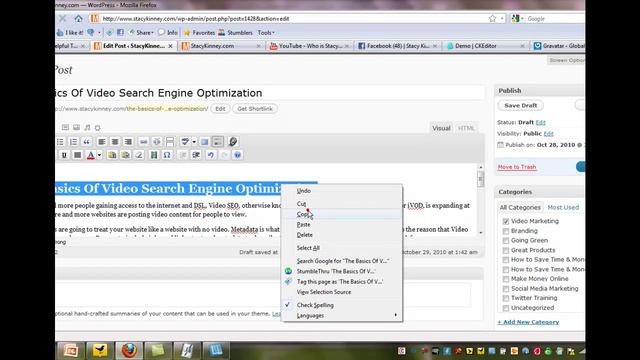640x360 pixels.
Task: Click the Get Shortlink button
Action: (x=255, y=109)
